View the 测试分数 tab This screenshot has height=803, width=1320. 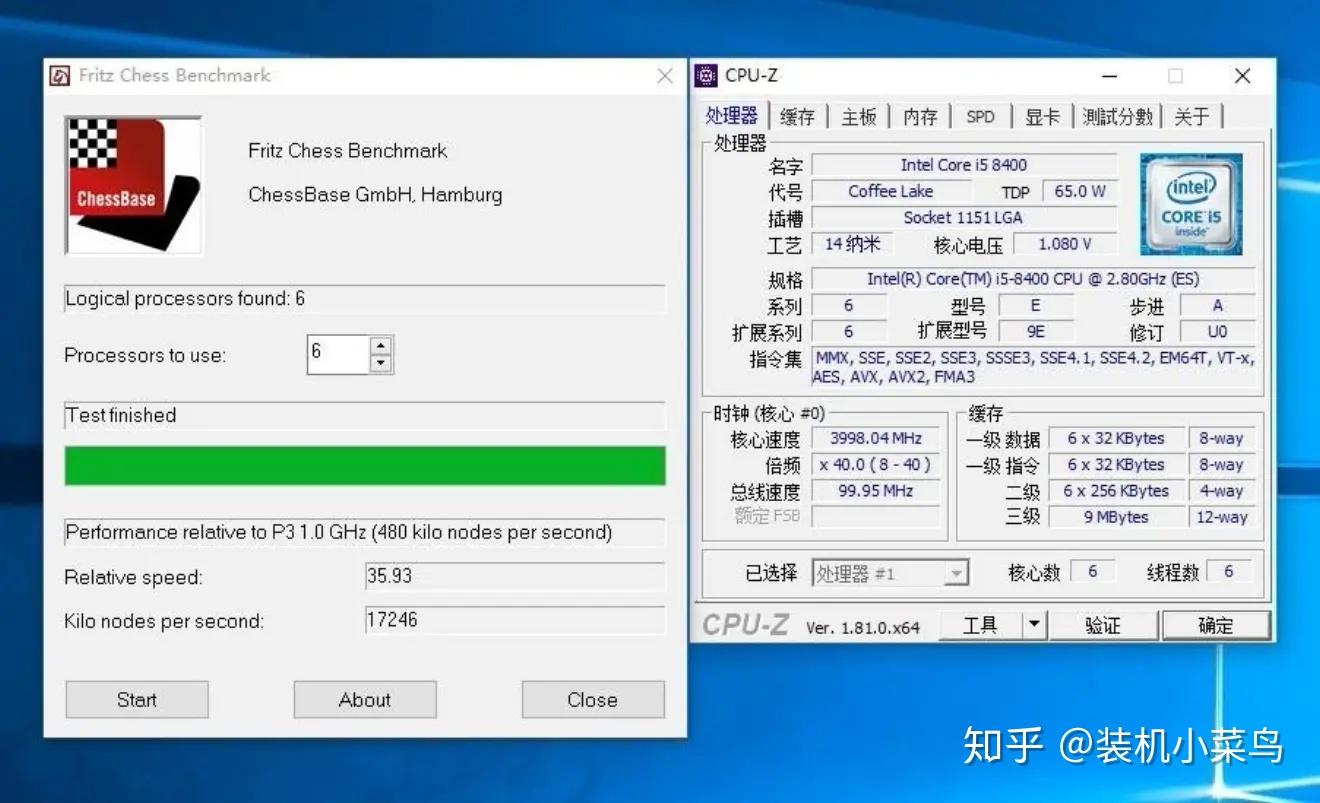click(1116, 115)
